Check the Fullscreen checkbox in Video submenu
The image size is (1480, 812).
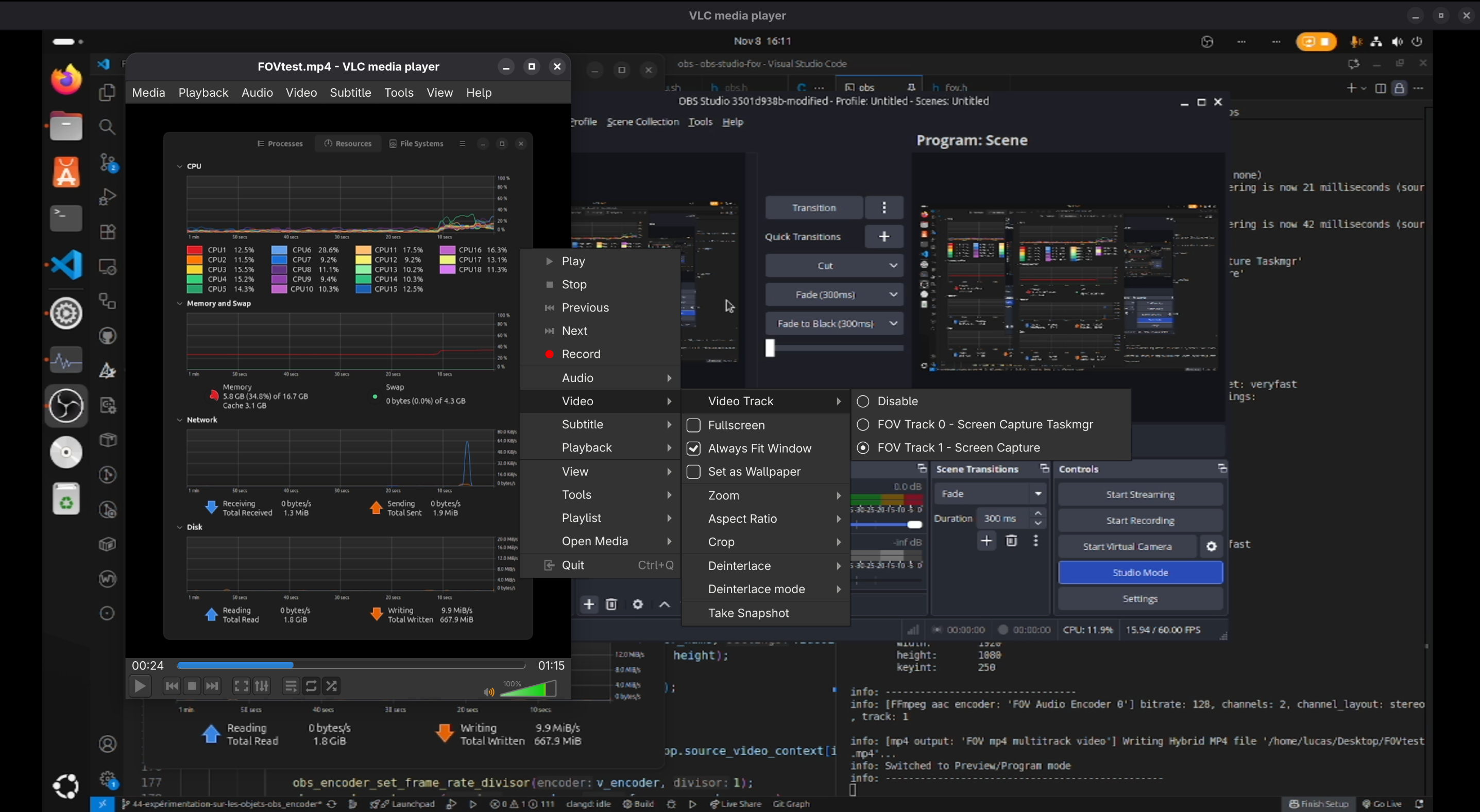click(x=693, y=425)
